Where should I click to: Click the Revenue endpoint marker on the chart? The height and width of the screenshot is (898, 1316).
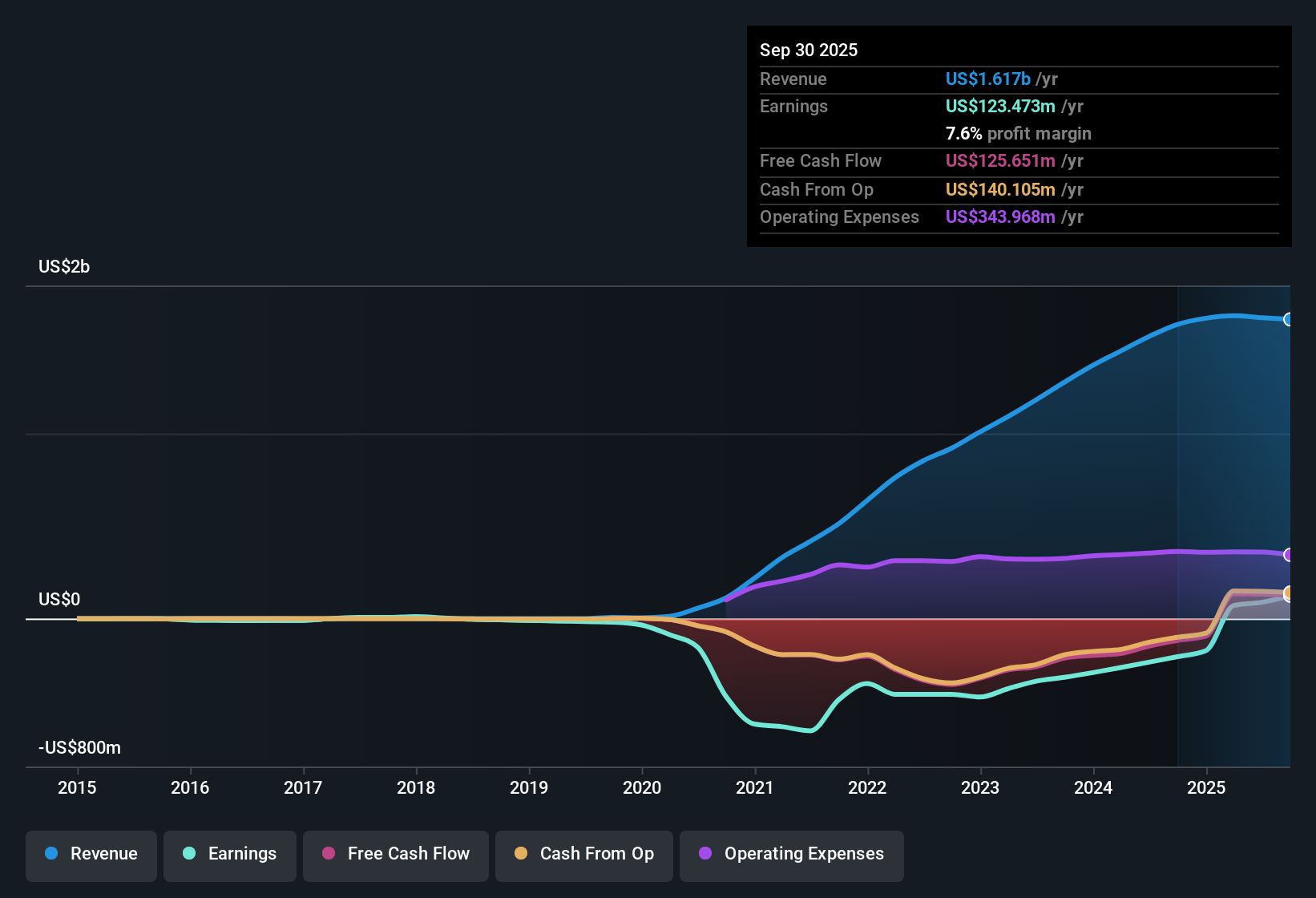1289,319
